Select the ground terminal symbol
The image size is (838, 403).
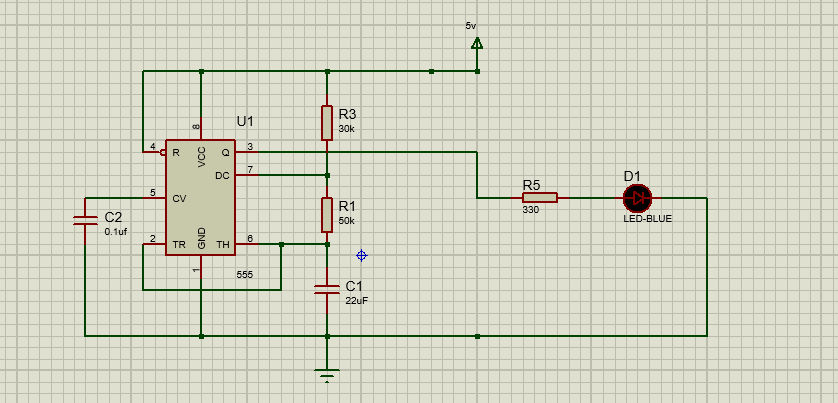[x=327, y=374]
